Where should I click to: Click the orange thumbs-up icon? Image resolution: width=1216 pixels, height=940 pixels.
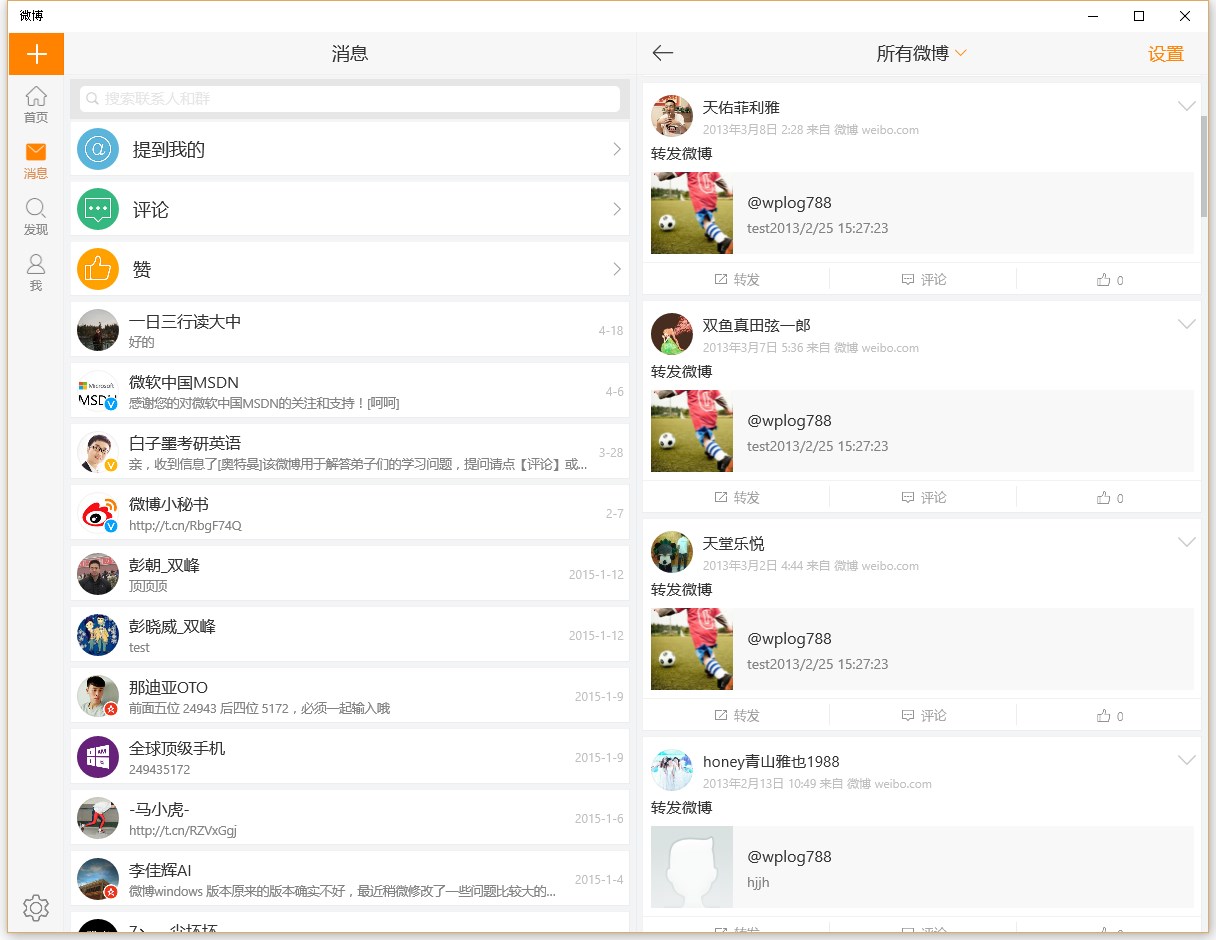(x=98, y=269)
